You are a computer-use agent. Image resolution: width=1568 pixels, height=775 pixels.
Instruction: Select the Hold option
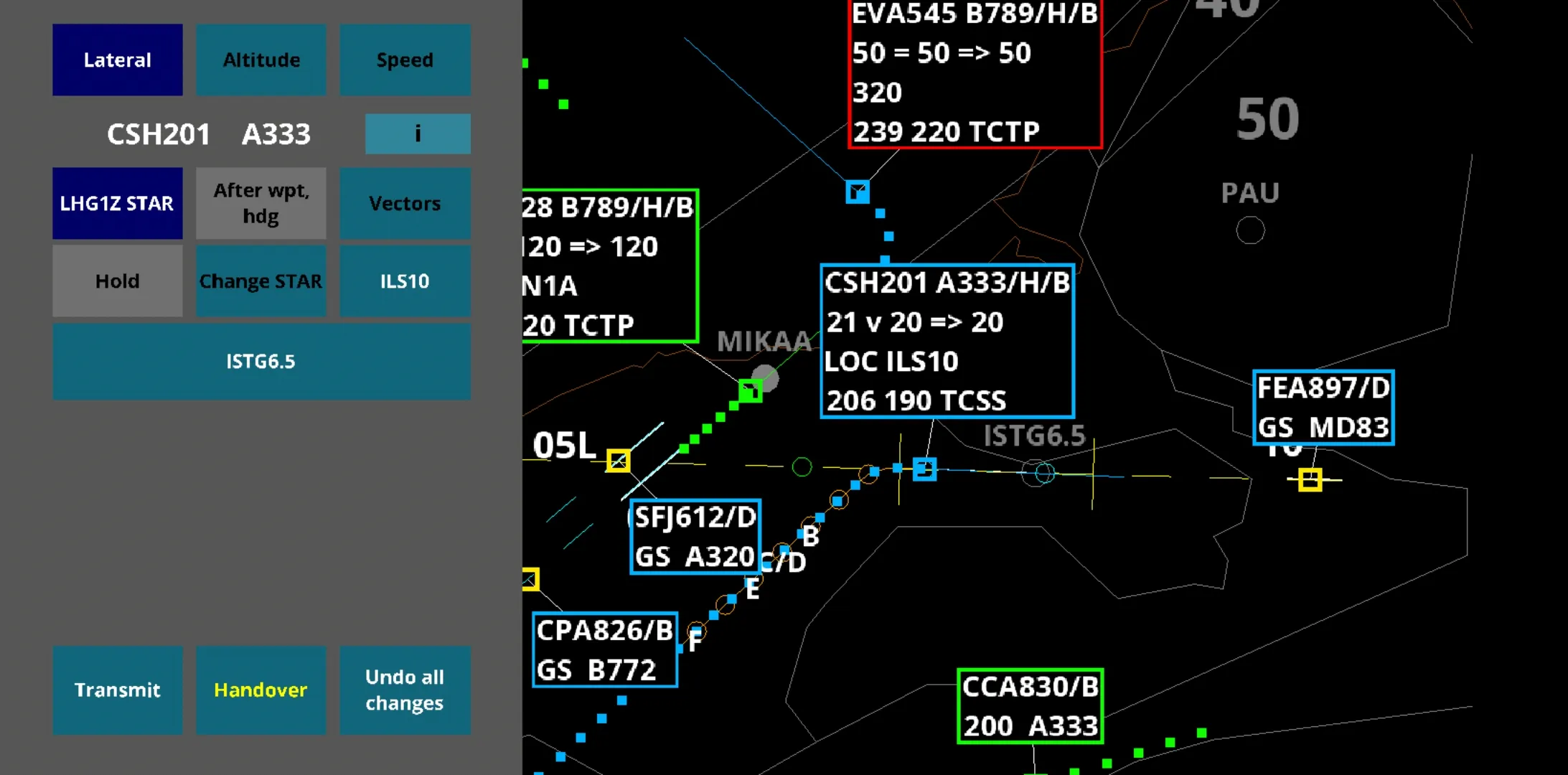(117, 281)
